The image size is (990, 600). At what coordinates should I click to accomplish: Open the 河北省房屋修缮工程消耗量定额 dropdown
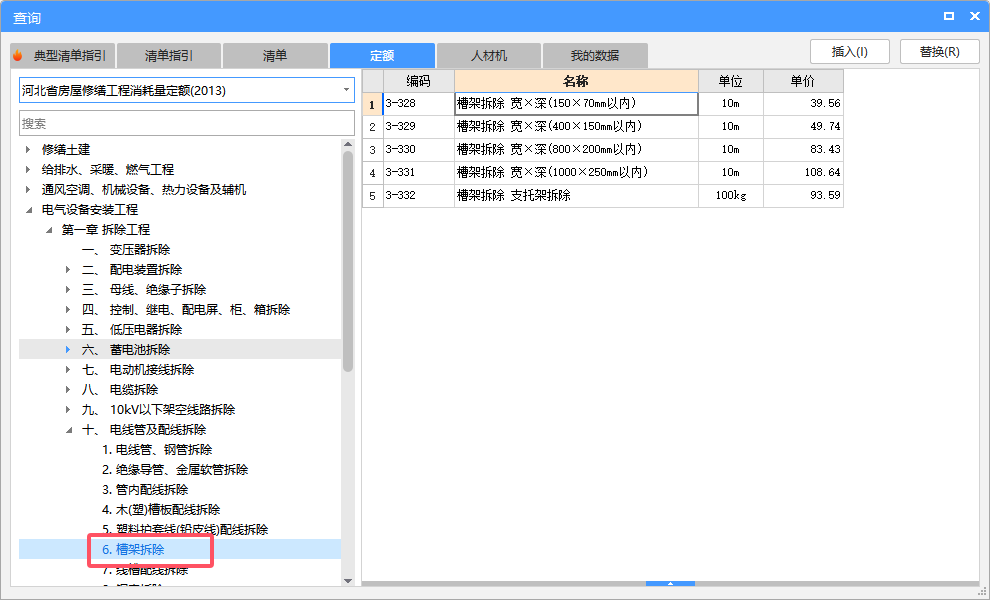[x=346, y=90]
